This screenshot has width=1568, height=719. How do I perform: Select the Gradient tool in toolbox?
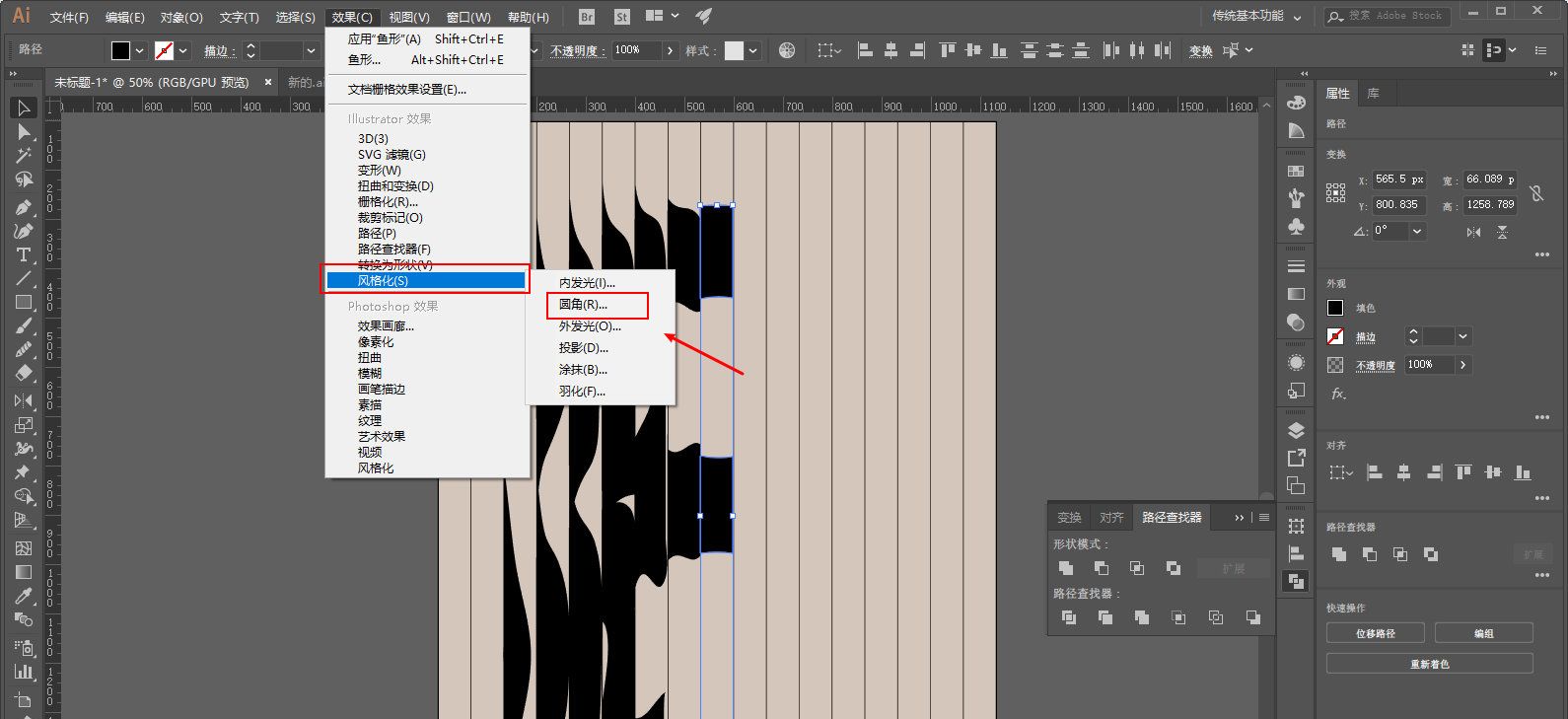(24, 572)
